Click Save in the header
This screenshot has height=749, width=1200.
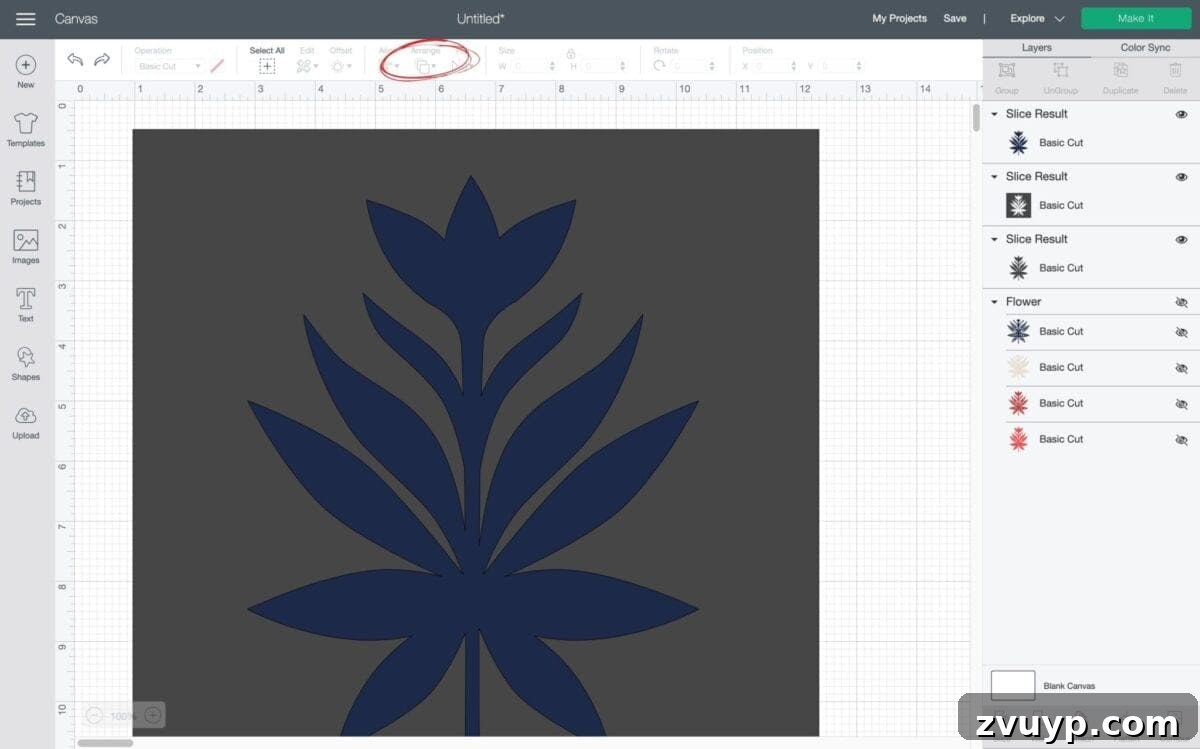955,19
